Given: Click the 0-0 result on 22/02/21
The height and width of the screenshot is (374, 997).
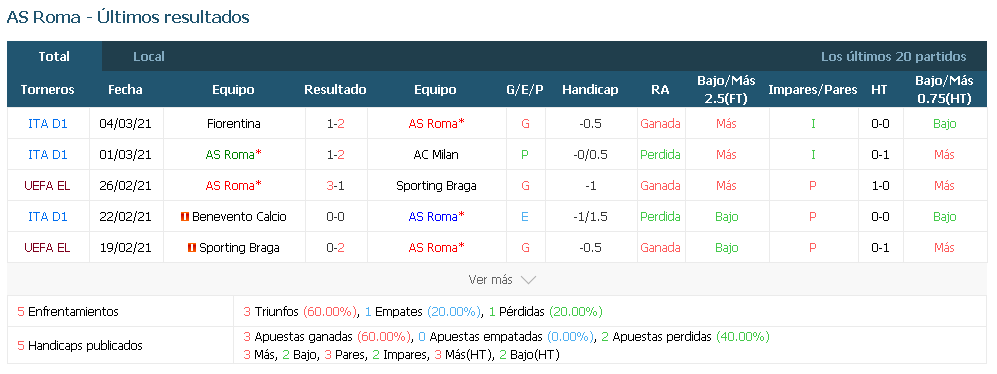Looking at the screenshot, I should (x=336, y=217).
